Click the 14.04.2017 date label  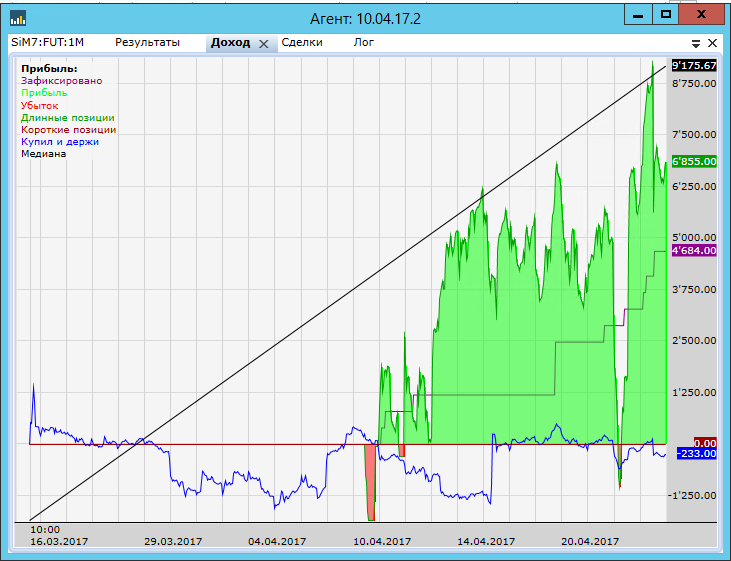coord(486,542)
